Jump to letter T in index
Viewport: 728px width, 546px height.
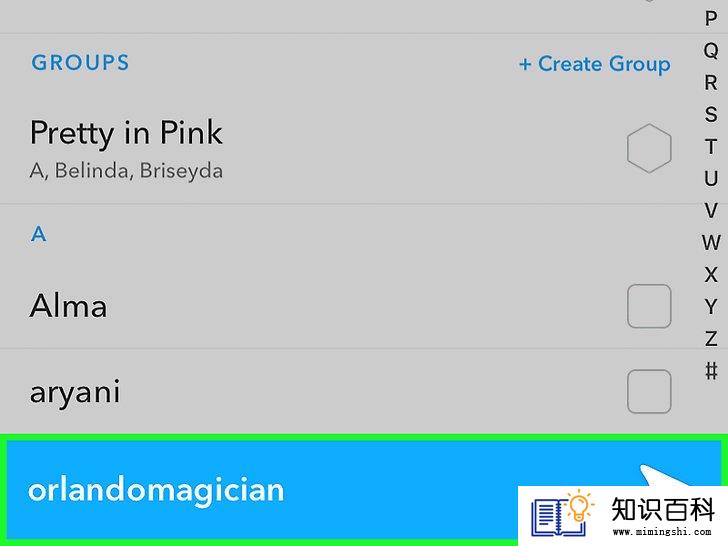(710, 147)
